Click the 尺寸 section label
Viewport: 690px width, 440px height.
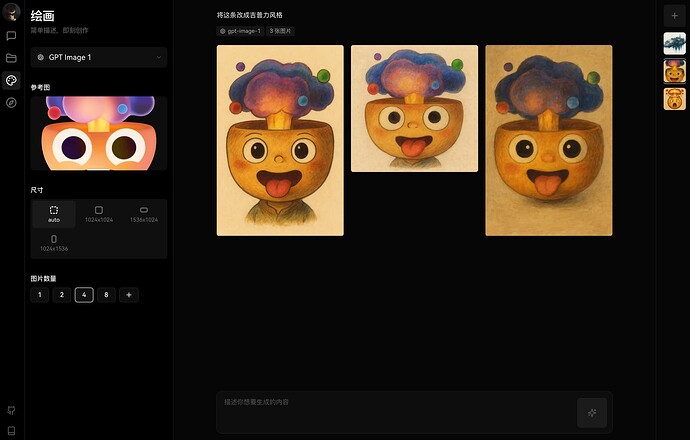pyautogui.click(x=37, y=190)
